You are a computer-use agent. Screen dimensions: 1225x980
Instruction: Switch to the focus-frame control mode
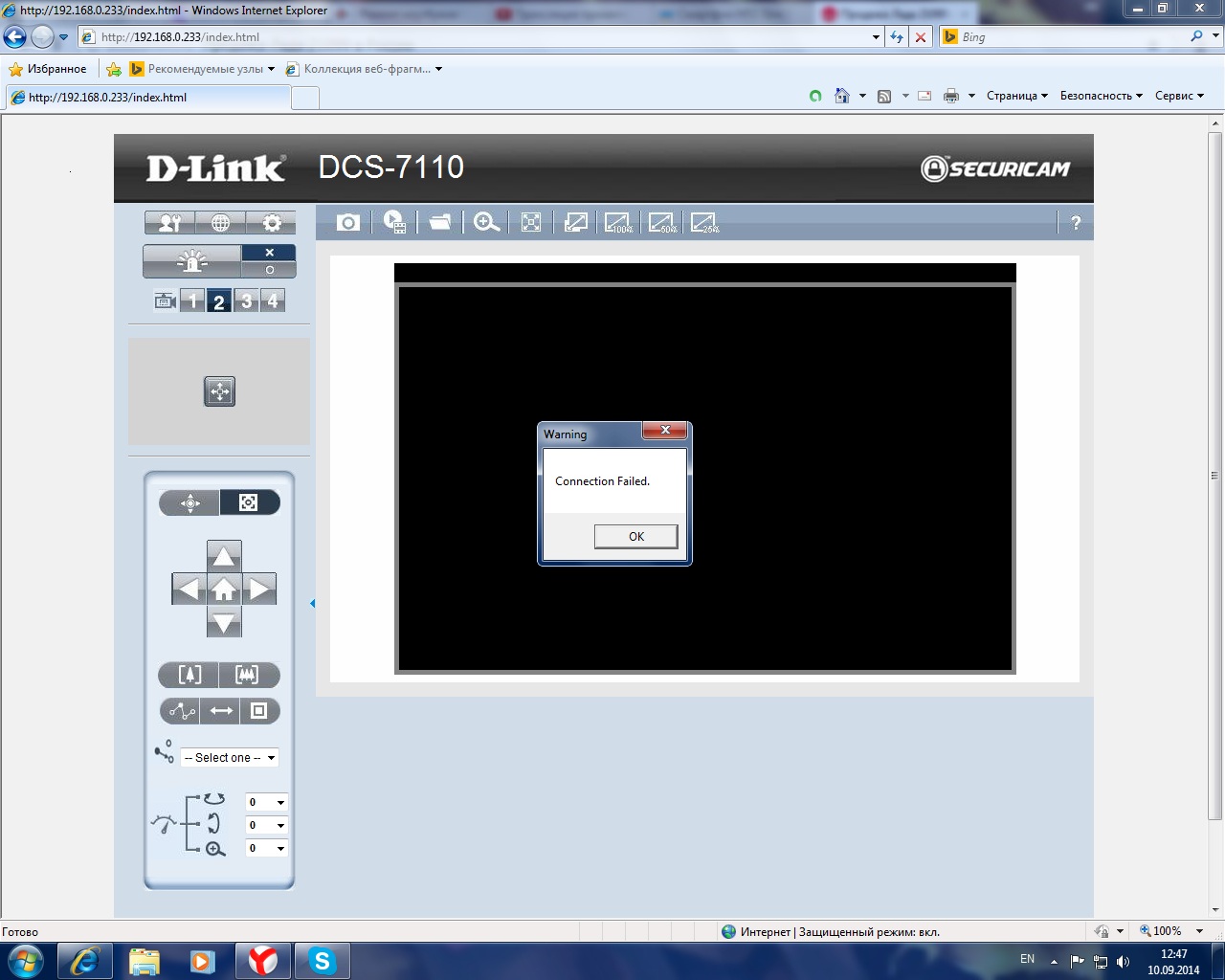click(x=249, y=503)
